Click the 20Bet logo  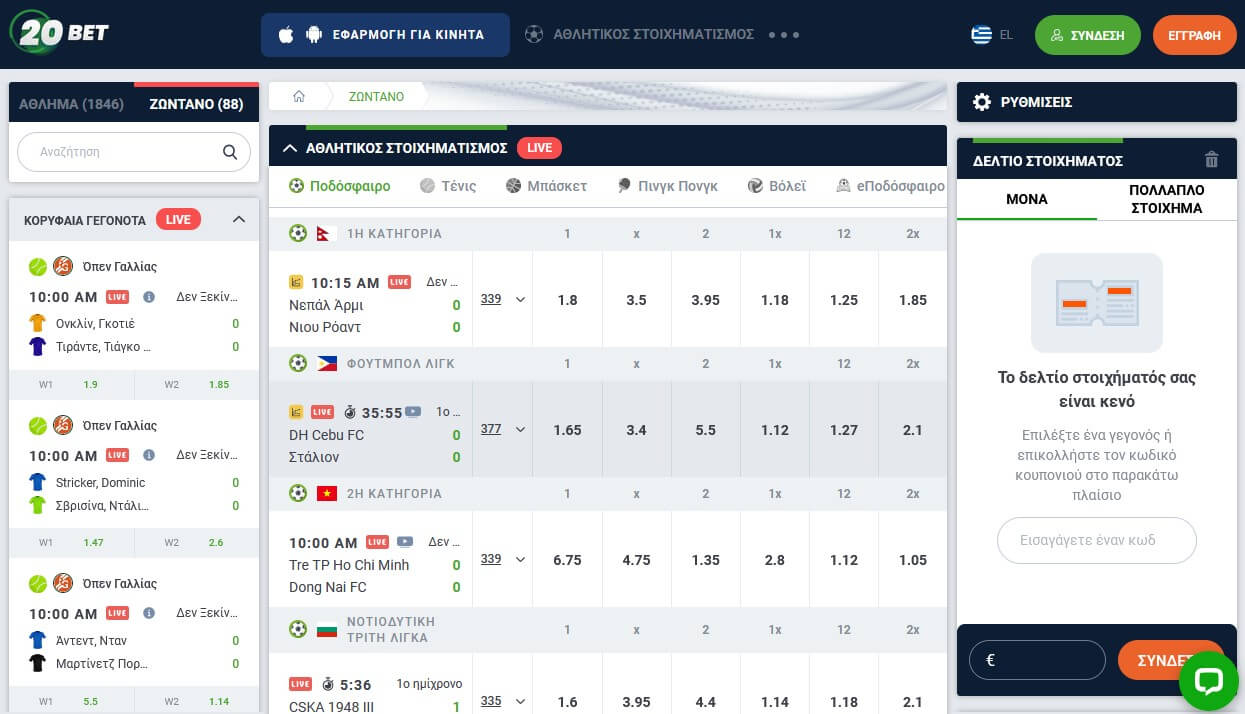click(60, 33)
